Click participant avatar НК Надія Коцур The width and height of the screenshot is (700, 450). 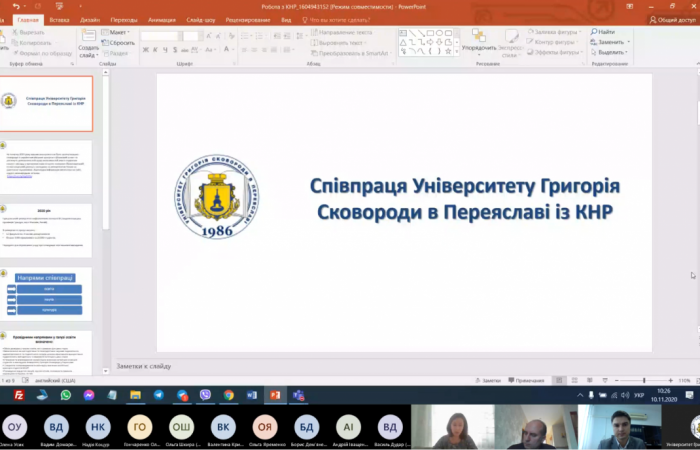pyautogui.click(x=98, y=427)
